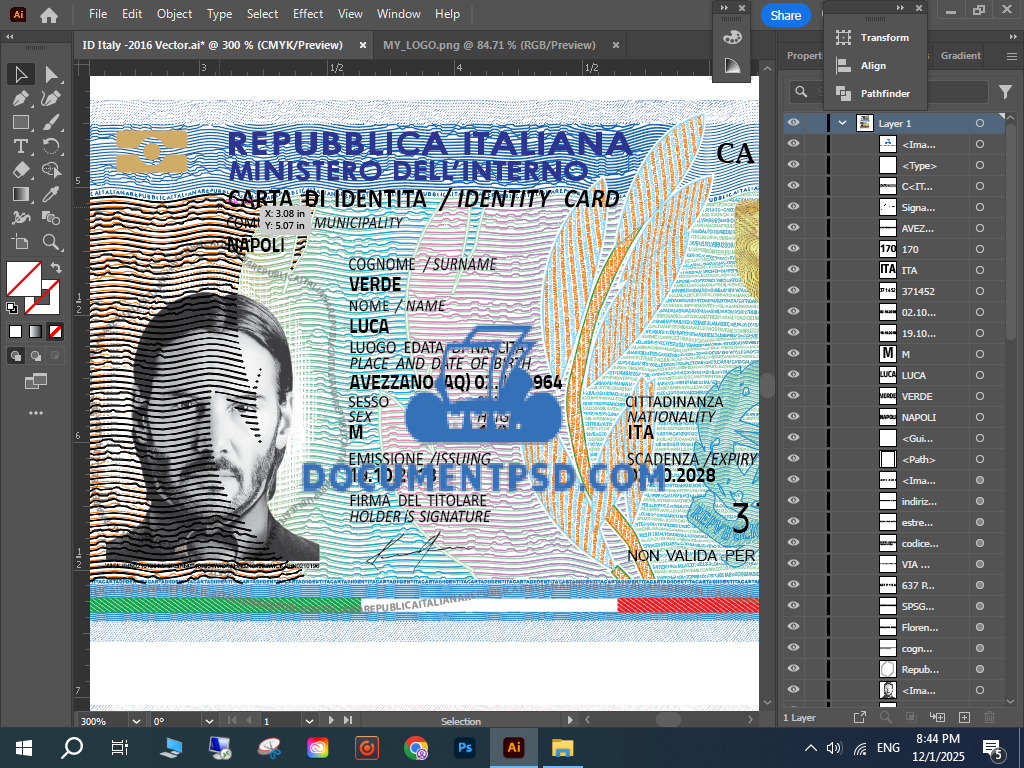Viewport: 1024px width, 768px height.
Task: Click the layers filter funnel icon
Action: pyautogui.click(x=1005, y=92)
